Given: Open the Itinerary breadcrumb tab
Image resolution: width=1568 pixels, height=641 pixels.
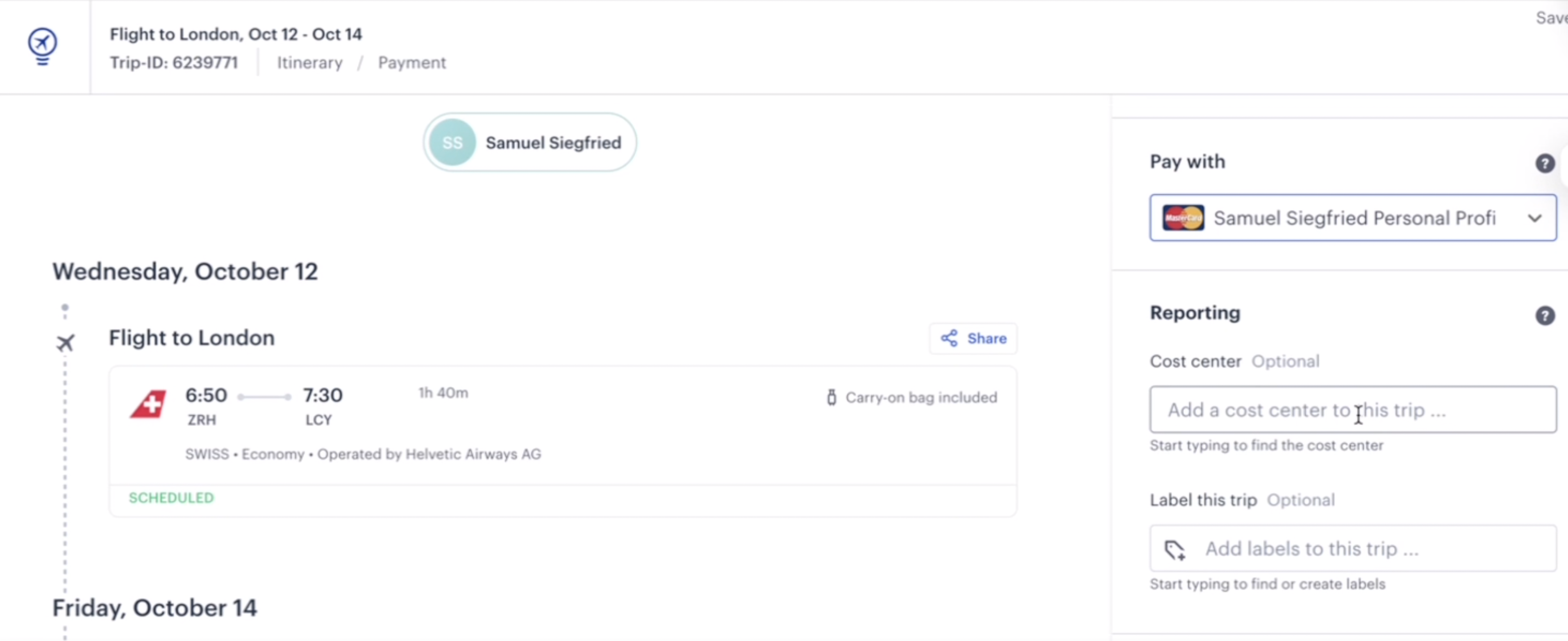Looking at the screenshot, I should click(x=310, y=63).
